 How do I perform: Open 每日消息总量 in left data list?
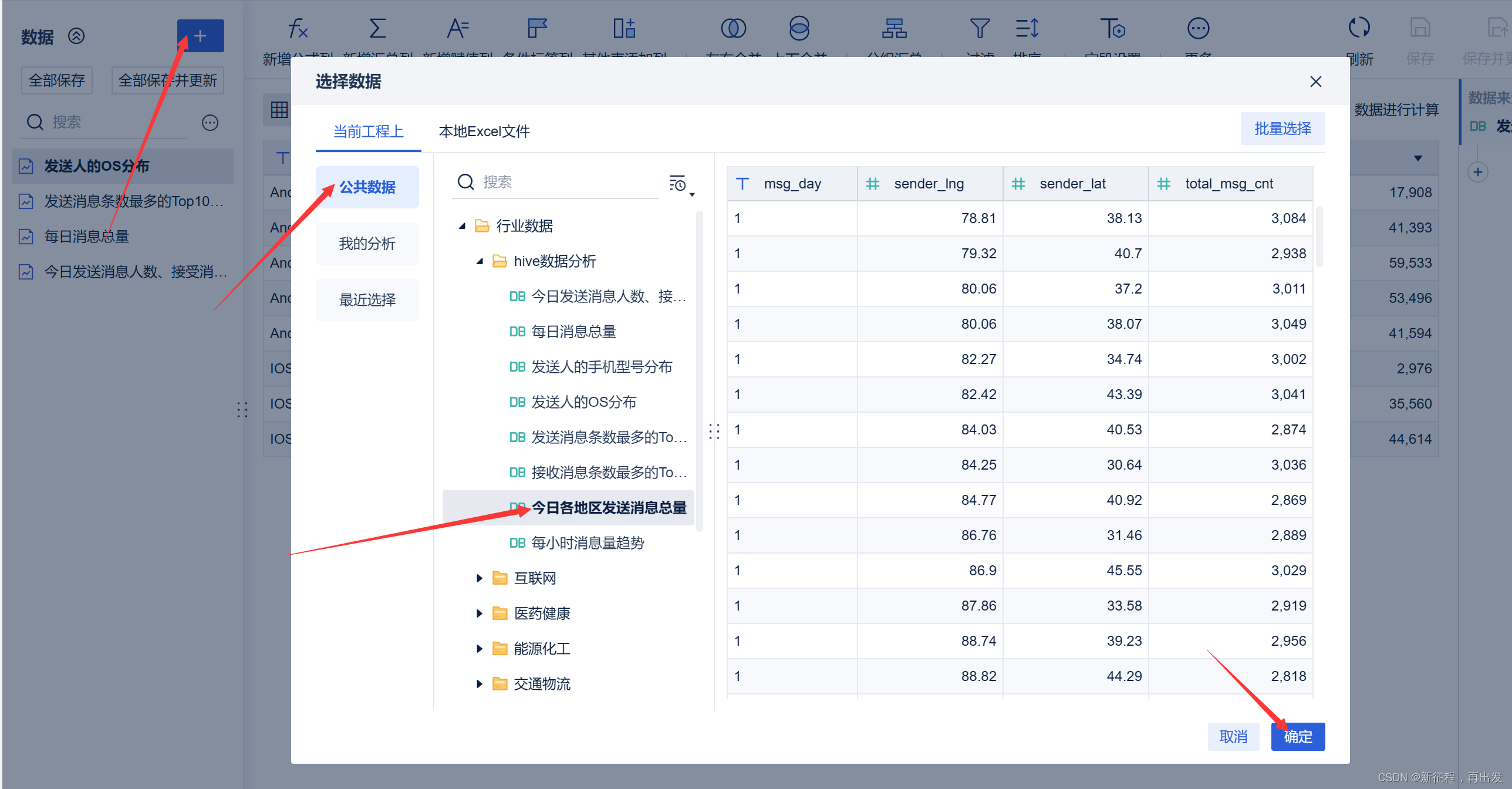[123, 237]
